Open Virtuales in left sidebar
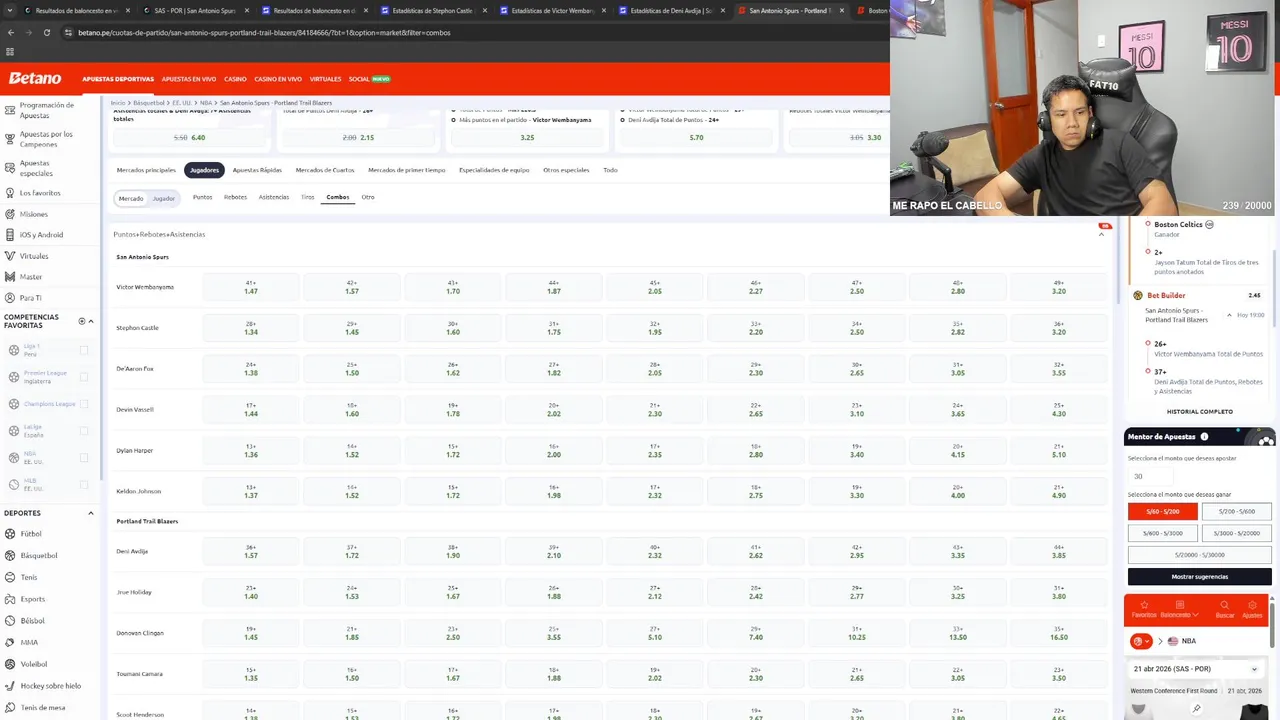This screenshot has height=720, width=1280. 34,256
